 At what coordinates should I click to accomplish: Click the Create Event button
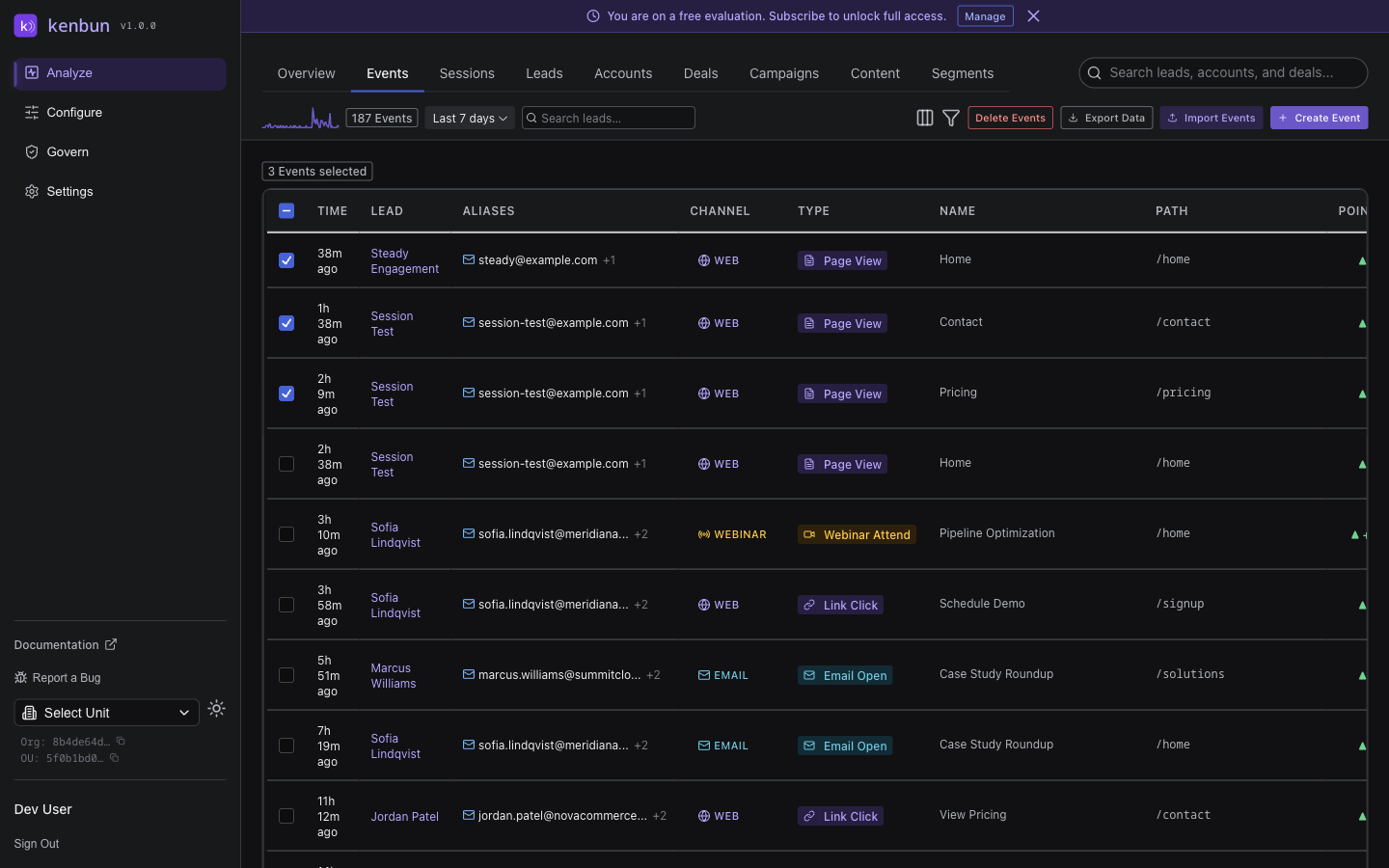coord(1319,118)
